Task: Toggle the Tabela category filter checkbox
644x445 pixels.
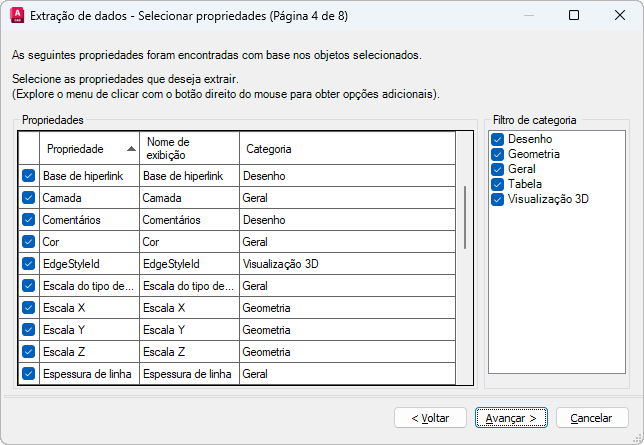Action: [497, 184]
